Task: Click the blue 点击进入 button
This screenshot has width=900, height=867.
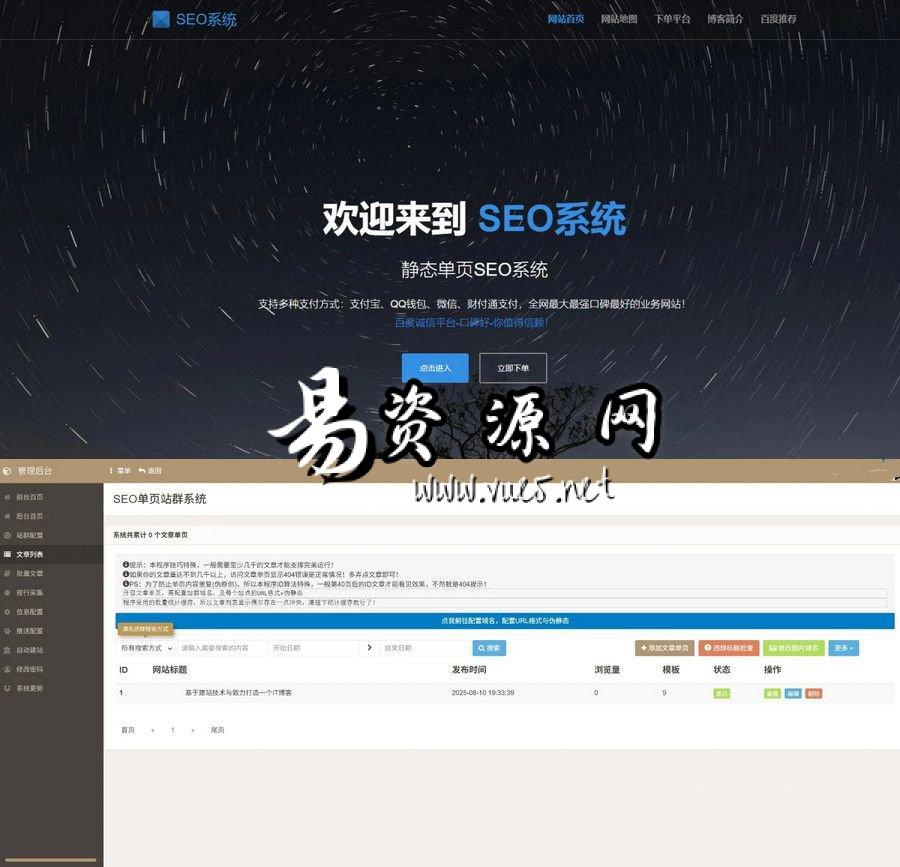Action: (434, 368)
